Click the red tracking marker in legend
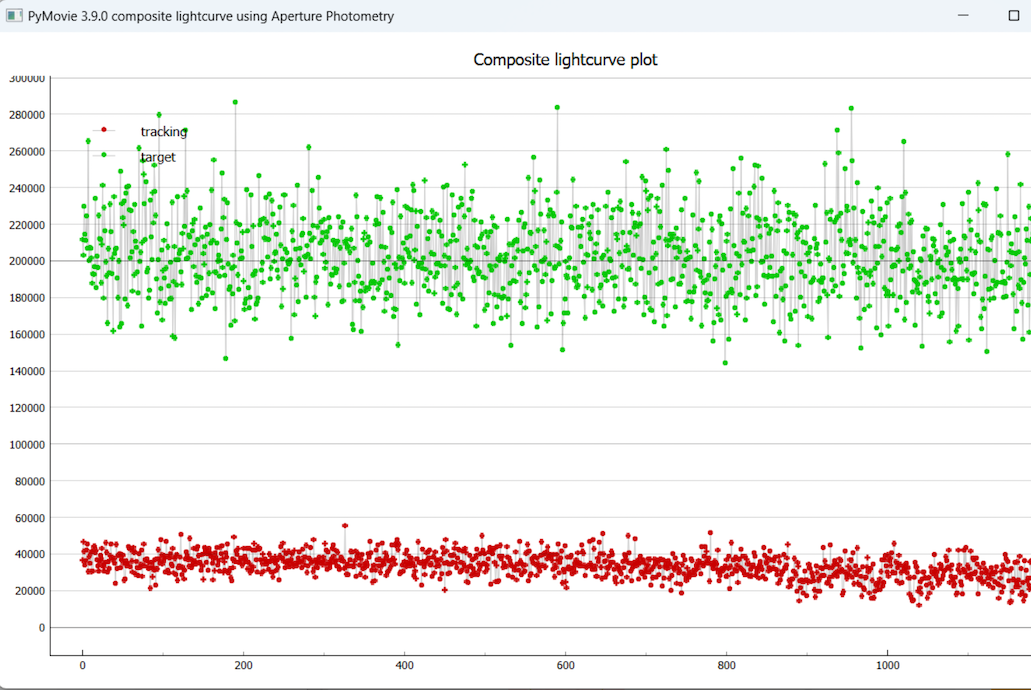1031x690 pixels. pyautogui.click(x=103, y=130)
